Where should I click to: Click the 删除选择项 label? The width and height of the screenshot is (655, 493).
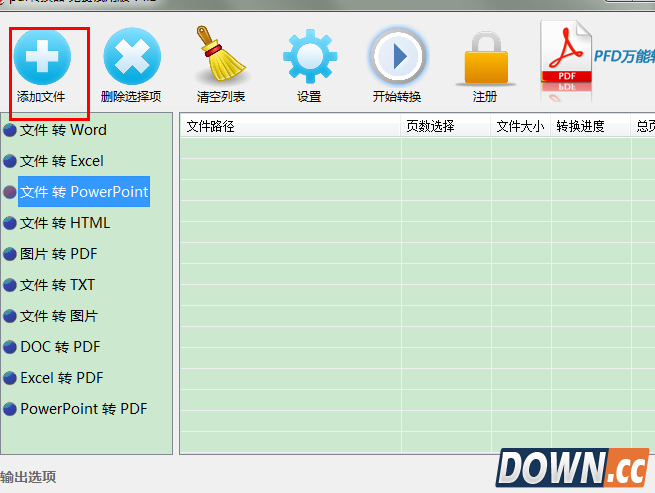(131, 97)
